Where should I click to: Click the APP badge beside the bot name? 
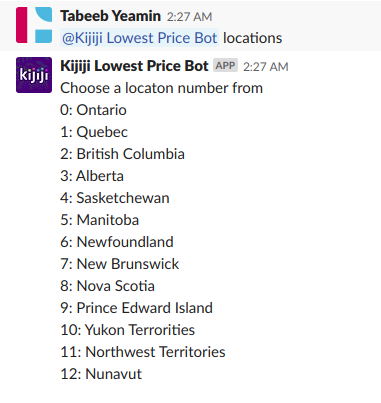tap(225, 66)
